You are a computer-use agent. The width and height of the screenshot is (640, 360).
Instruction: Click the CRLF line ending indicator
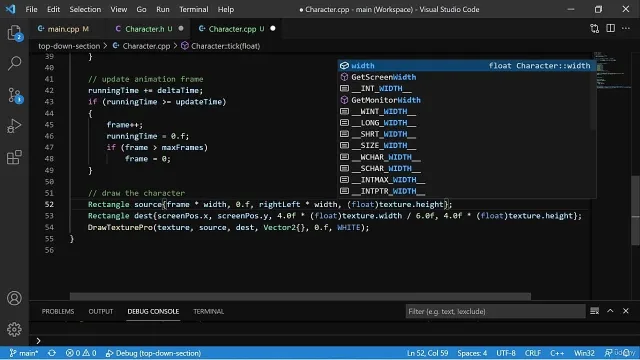pos(533,353)
